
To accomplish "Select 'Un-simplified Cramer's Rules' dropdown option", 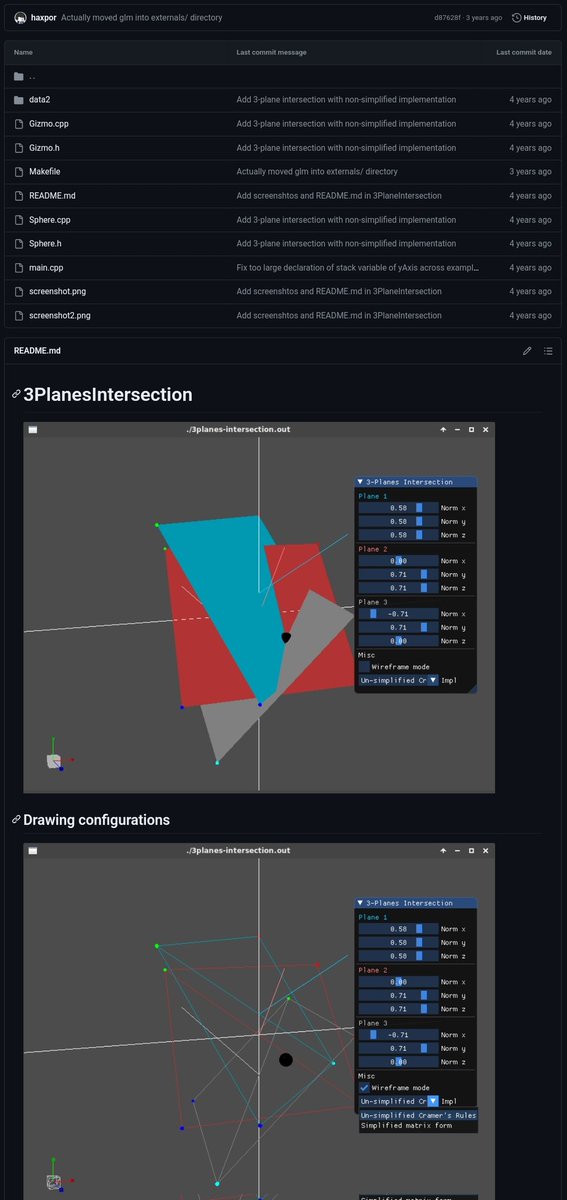I will pos(418,1115).
